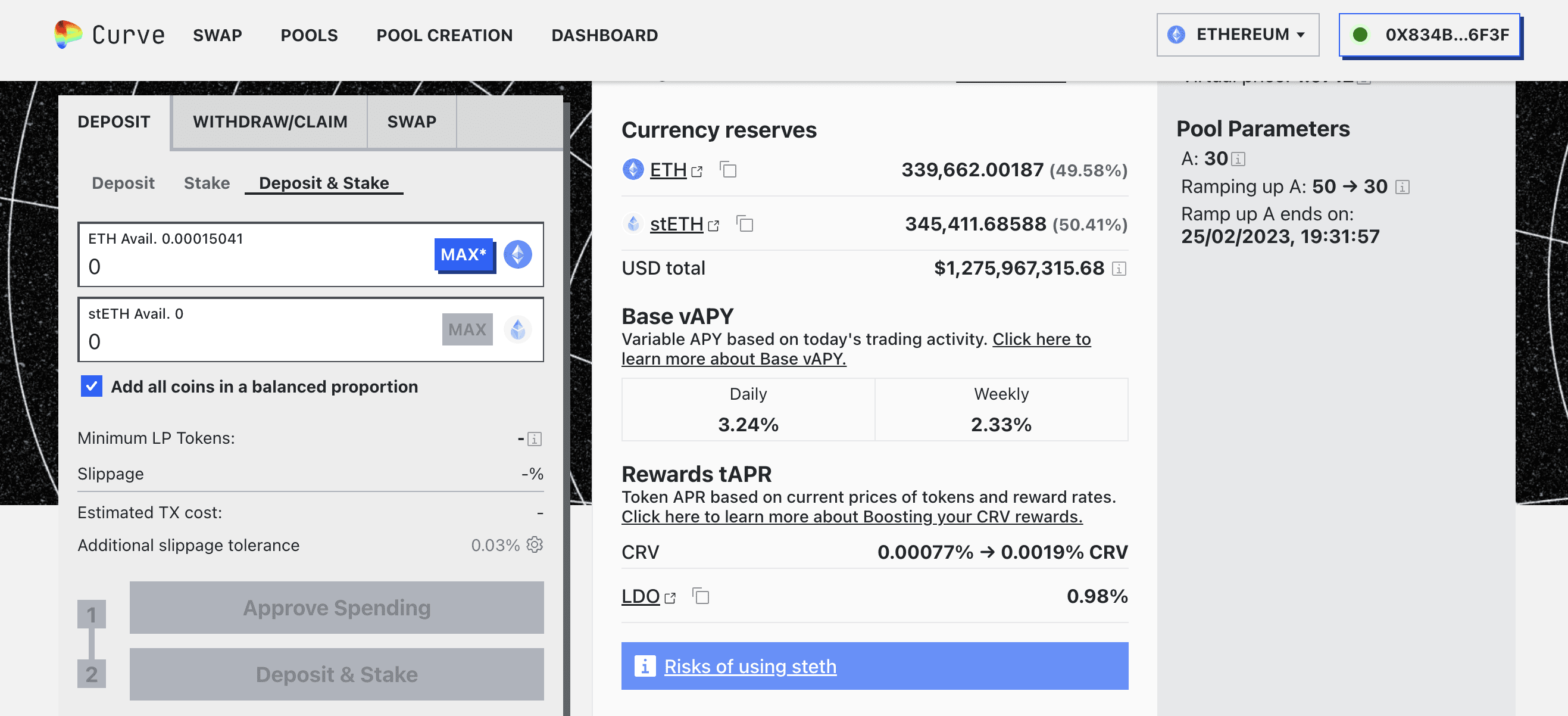Select the Stake sub-tab
This screenshot has height=716, width=1568.
click(x=207, y=183)
